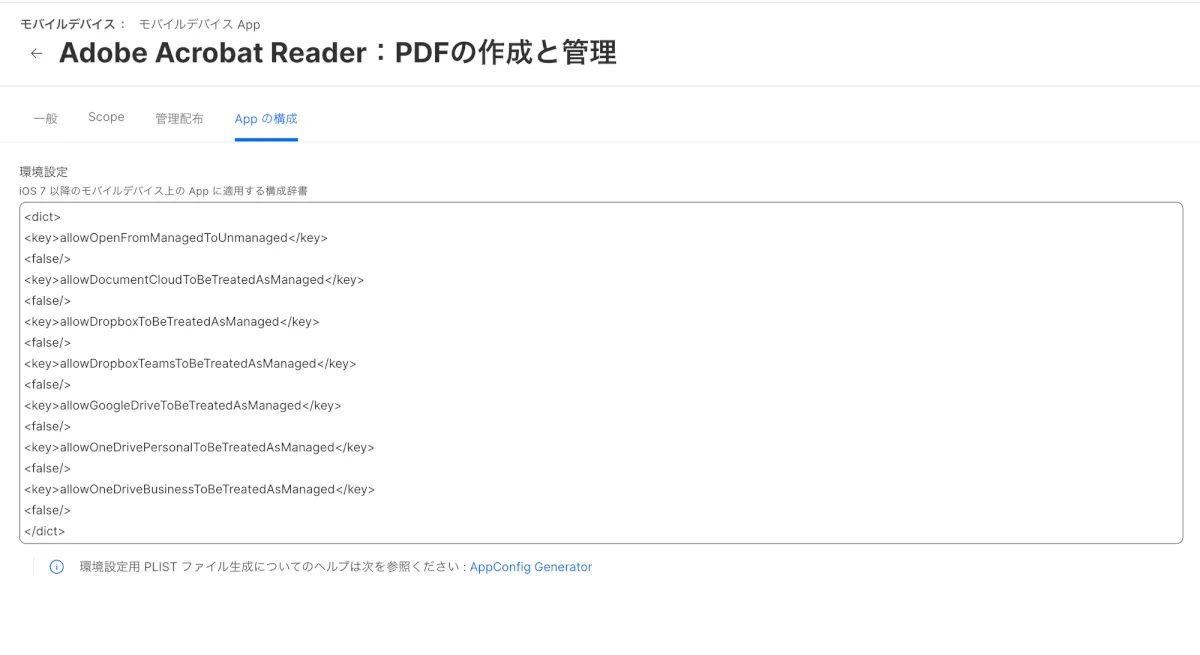Screen dimensions: 1200x655
Task: Go back using the left arrow
Action: tap(37, 54)
